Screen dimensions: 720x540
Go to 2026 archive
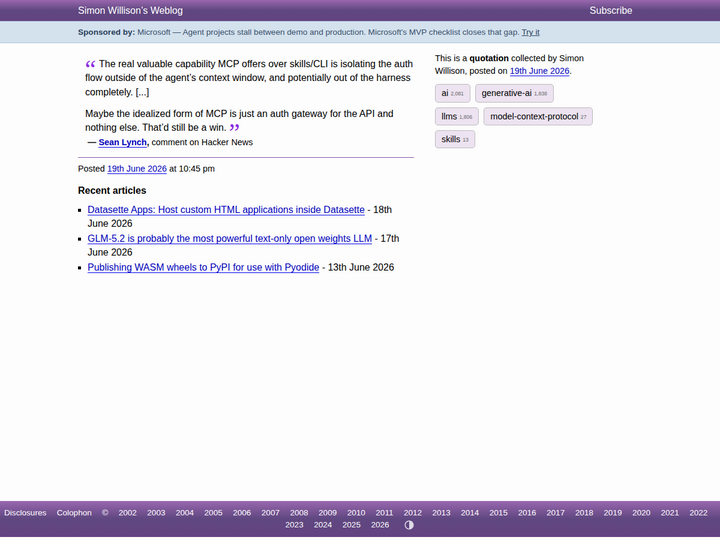pos(380,525)
